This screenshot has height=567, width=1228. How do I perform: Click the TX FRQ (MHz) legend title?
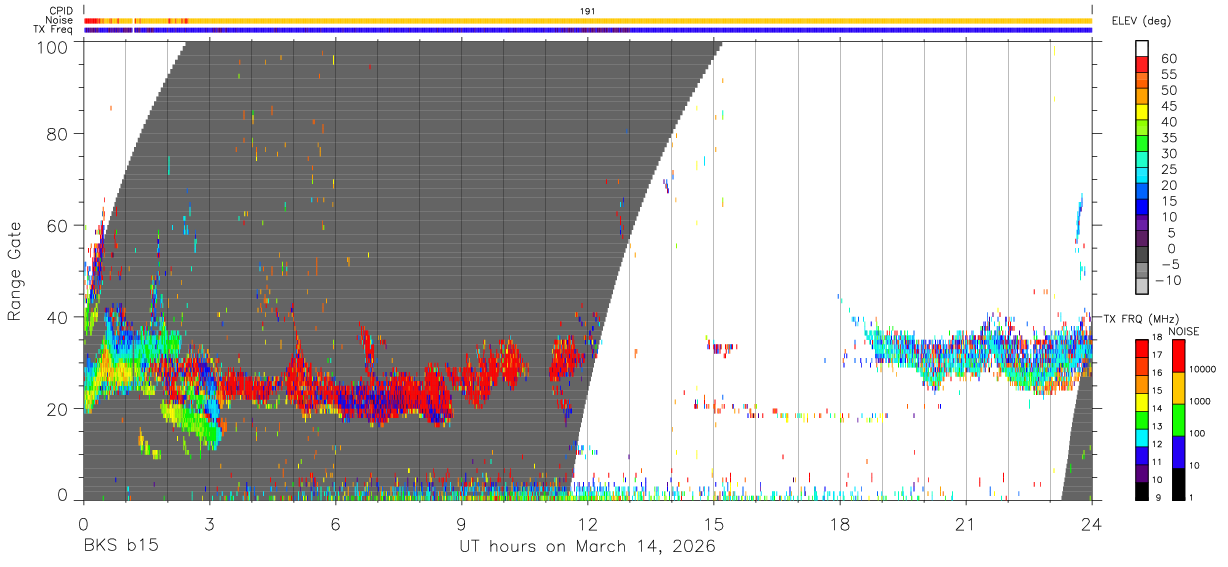(1142, 318)
